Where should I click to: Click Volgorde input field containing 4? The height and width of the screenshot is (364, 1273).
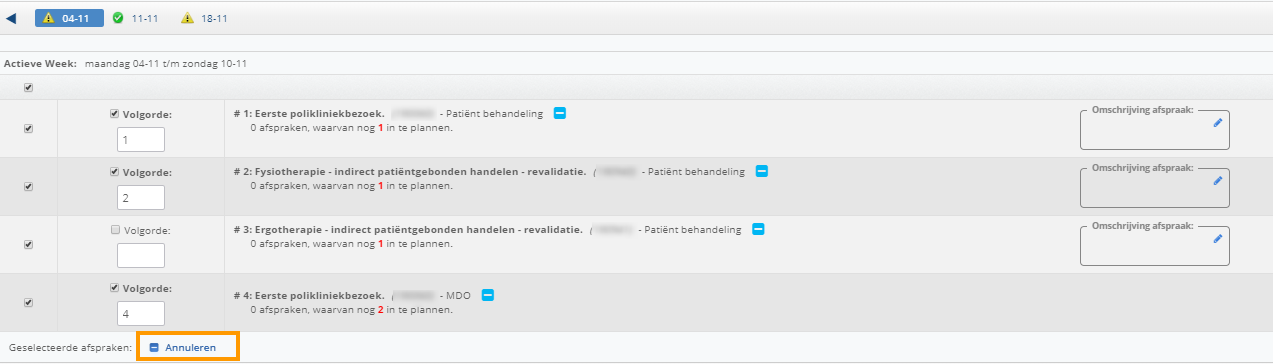[x=142, y=313]
